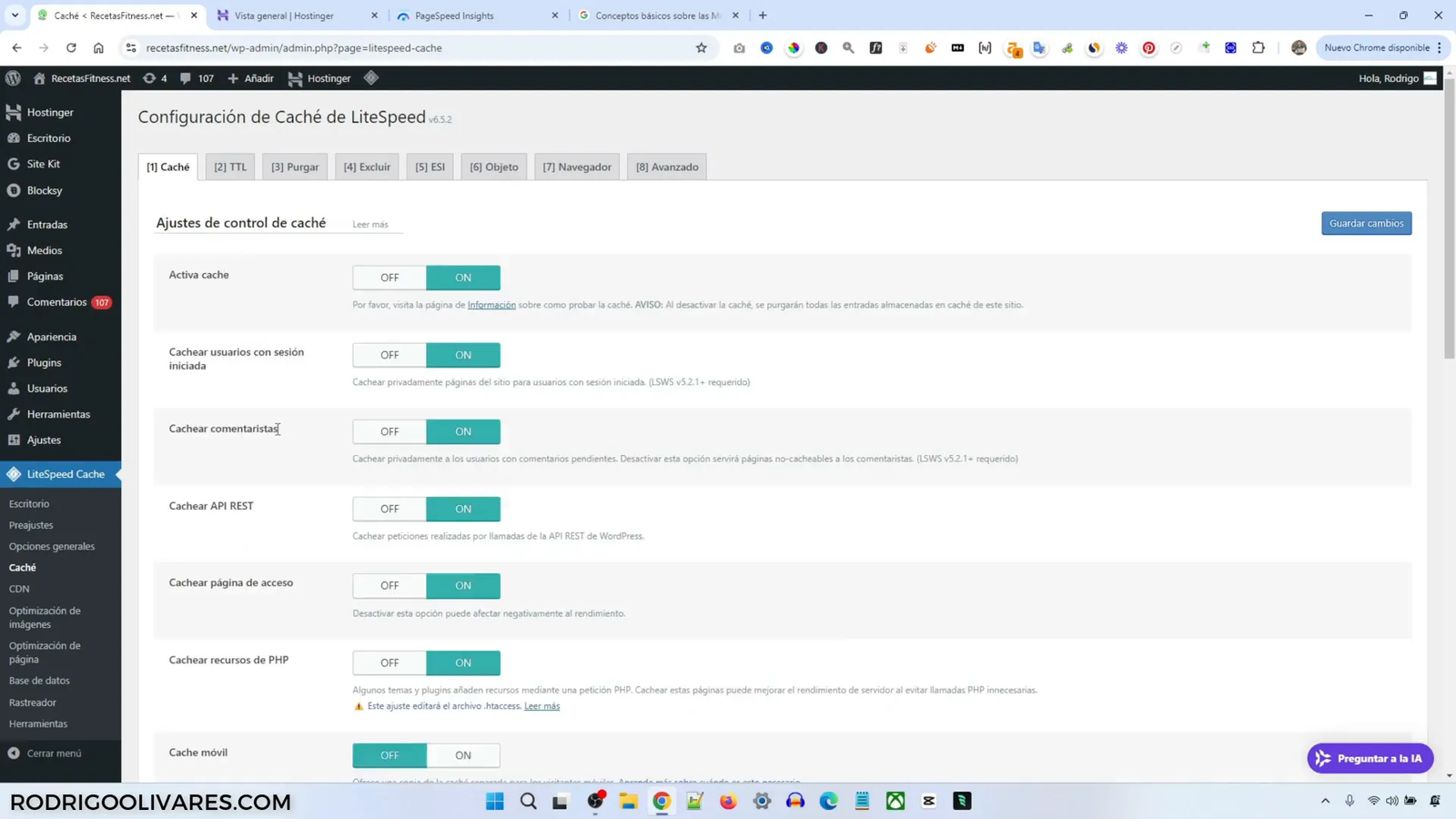Open the Hostinger item in the top admin bar

click(x=319, y=78)
